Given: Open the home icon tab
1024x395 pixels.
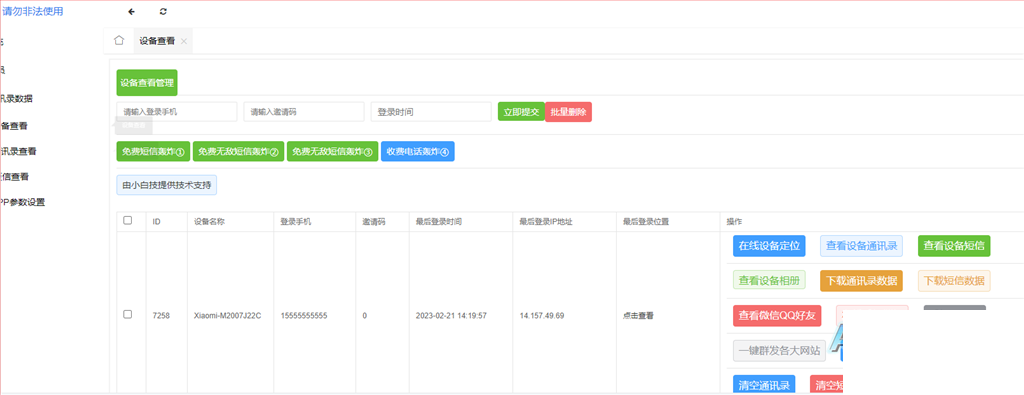Looking at the screenshot, I should (119, 40).
